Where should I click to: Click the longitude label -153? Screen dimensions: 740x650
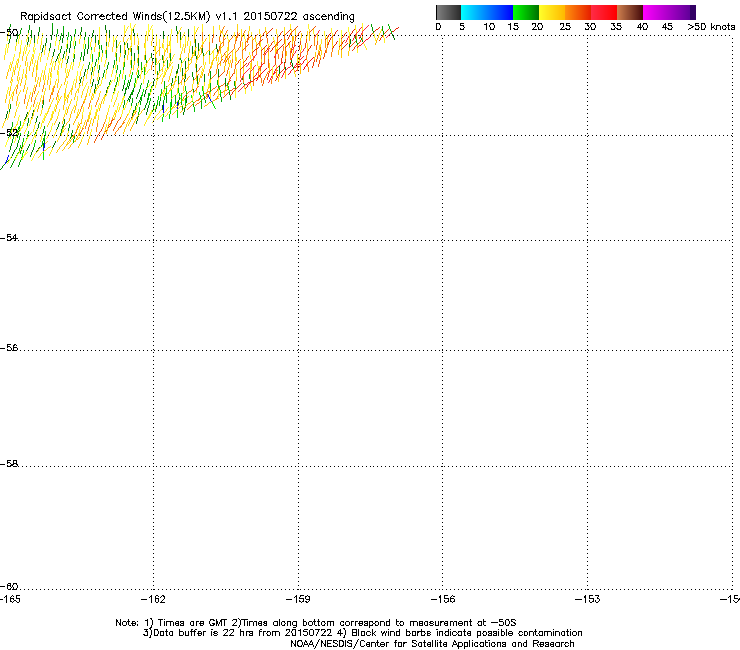click(x=588, y=599)
